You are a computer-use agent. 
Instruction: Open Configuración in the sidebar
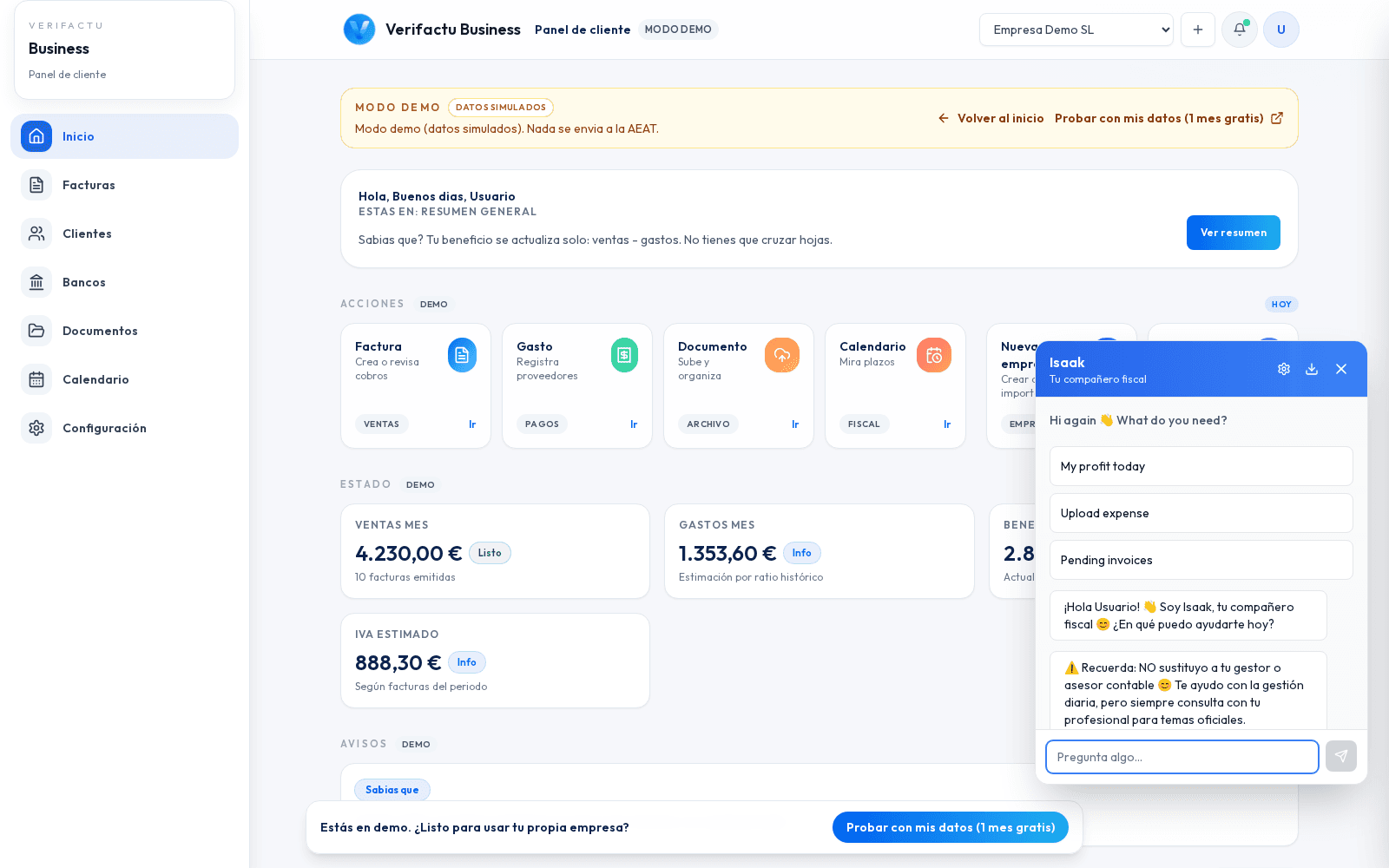104,428
